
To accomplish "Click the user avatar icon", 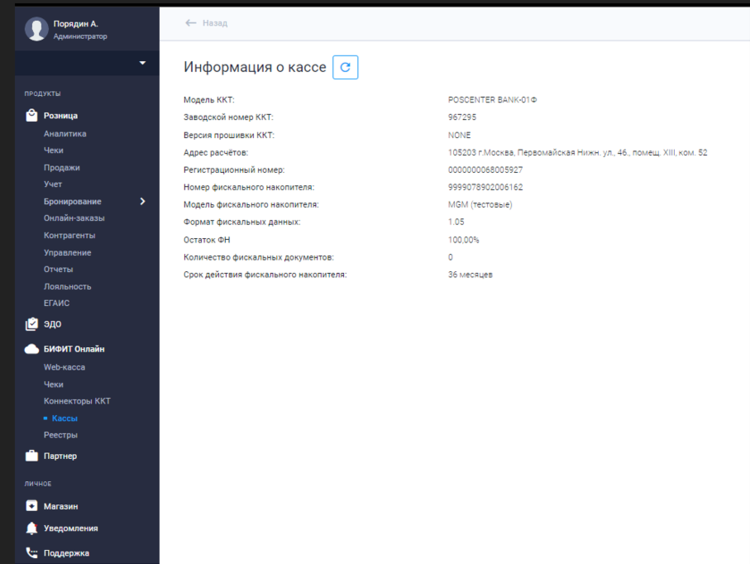I will click(x=37, y=29).
